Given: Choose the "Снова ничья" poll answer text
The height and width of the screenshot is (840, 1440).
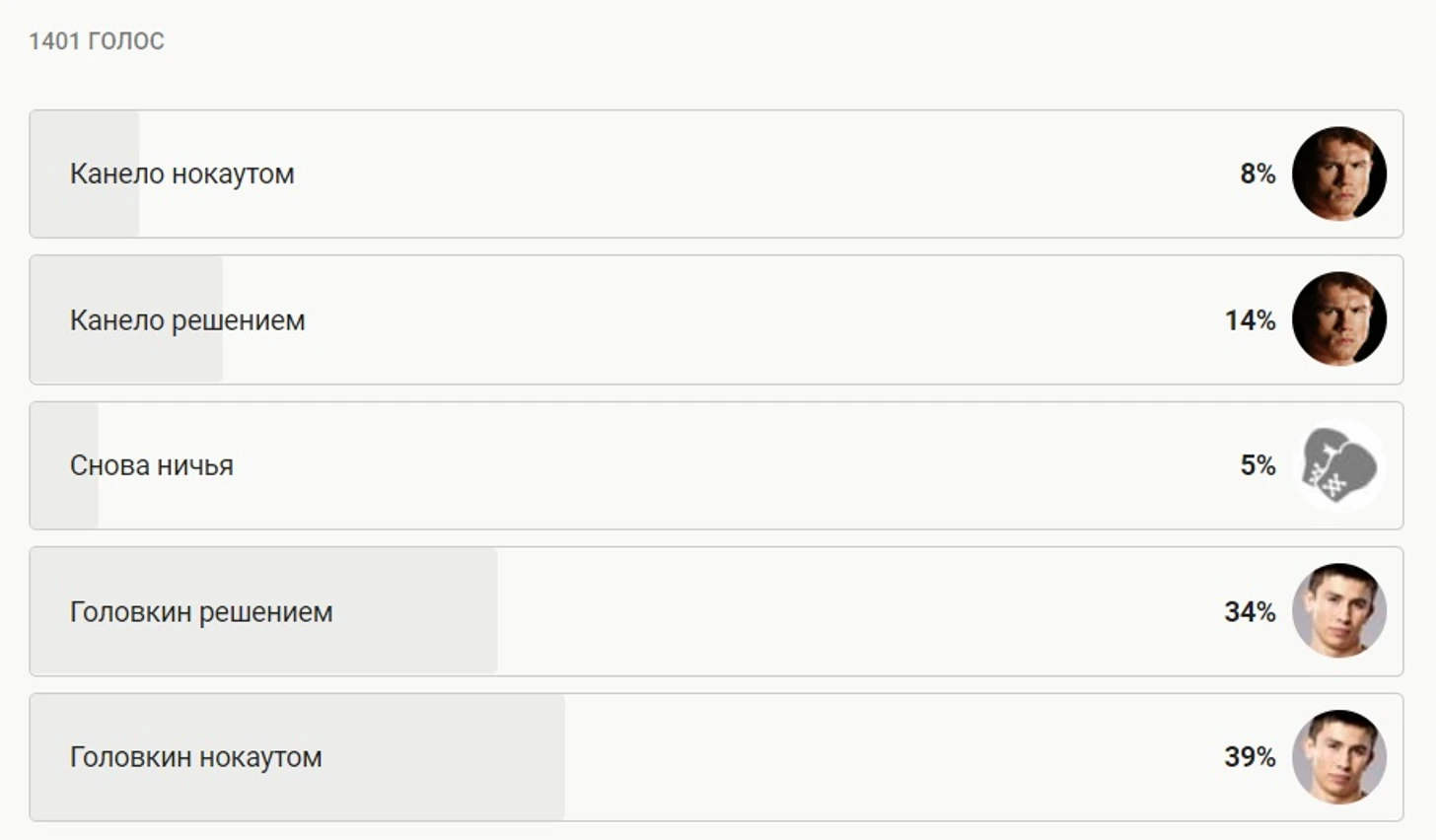Looking at the screenshot, I should [x=151, y=465].
